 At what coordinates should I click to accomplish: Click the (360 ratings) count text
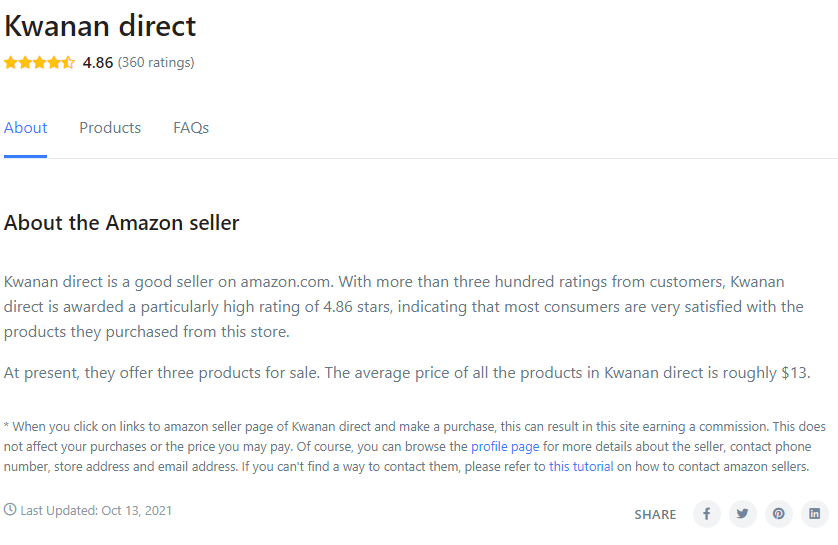156,63
